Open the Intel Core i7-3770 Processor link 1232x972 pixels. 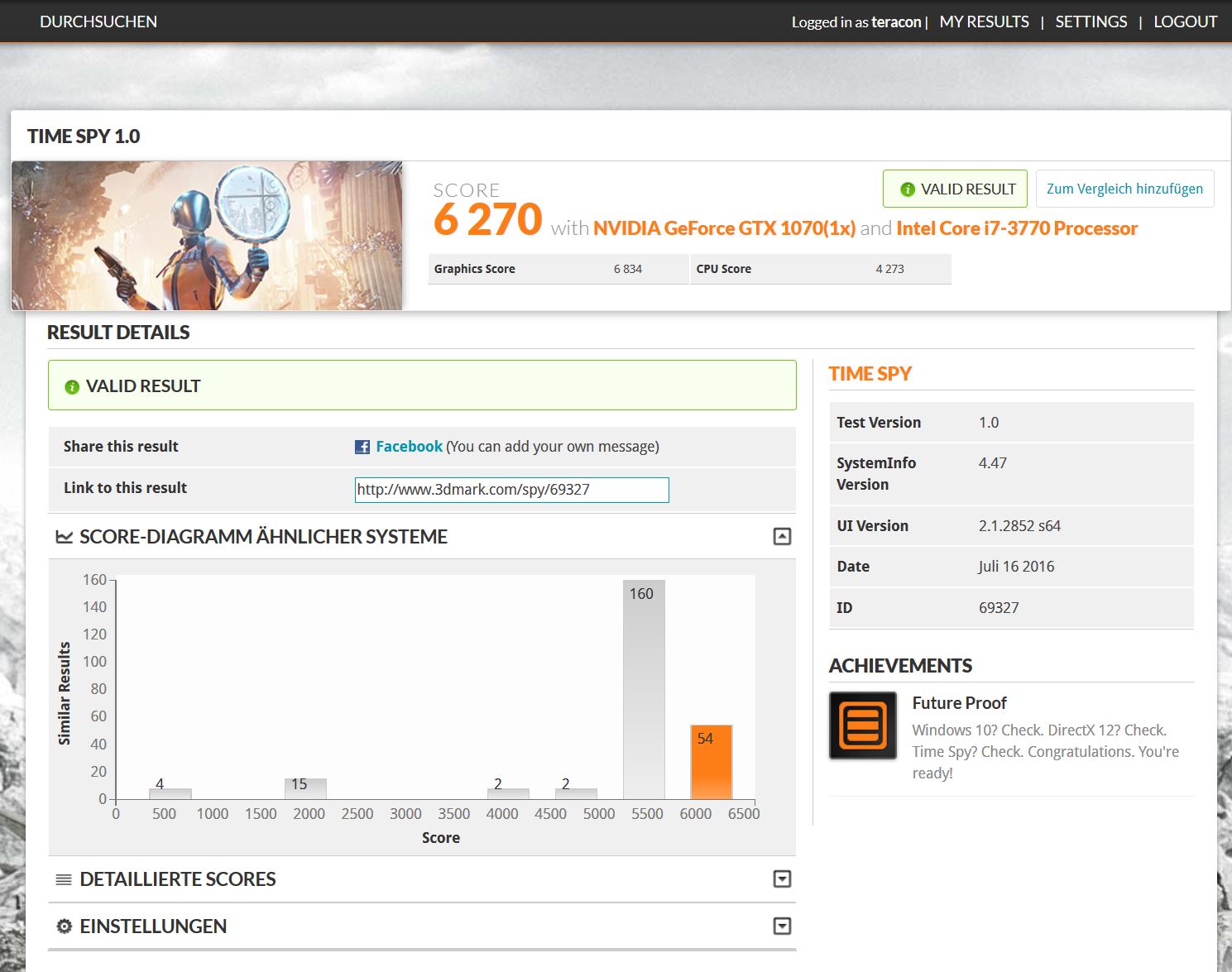point(1017,228)
